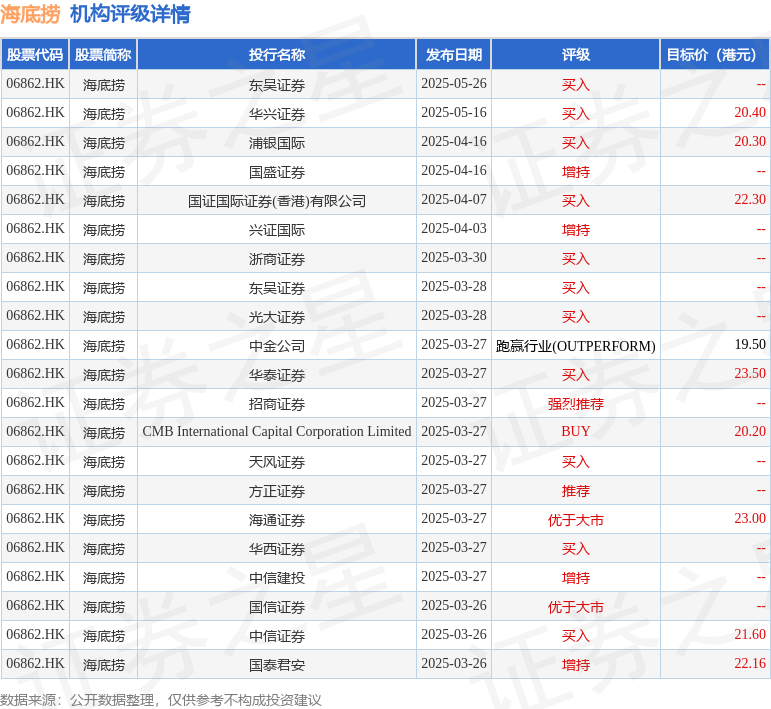Click the 机构评级详情 heading

(130, 14)
